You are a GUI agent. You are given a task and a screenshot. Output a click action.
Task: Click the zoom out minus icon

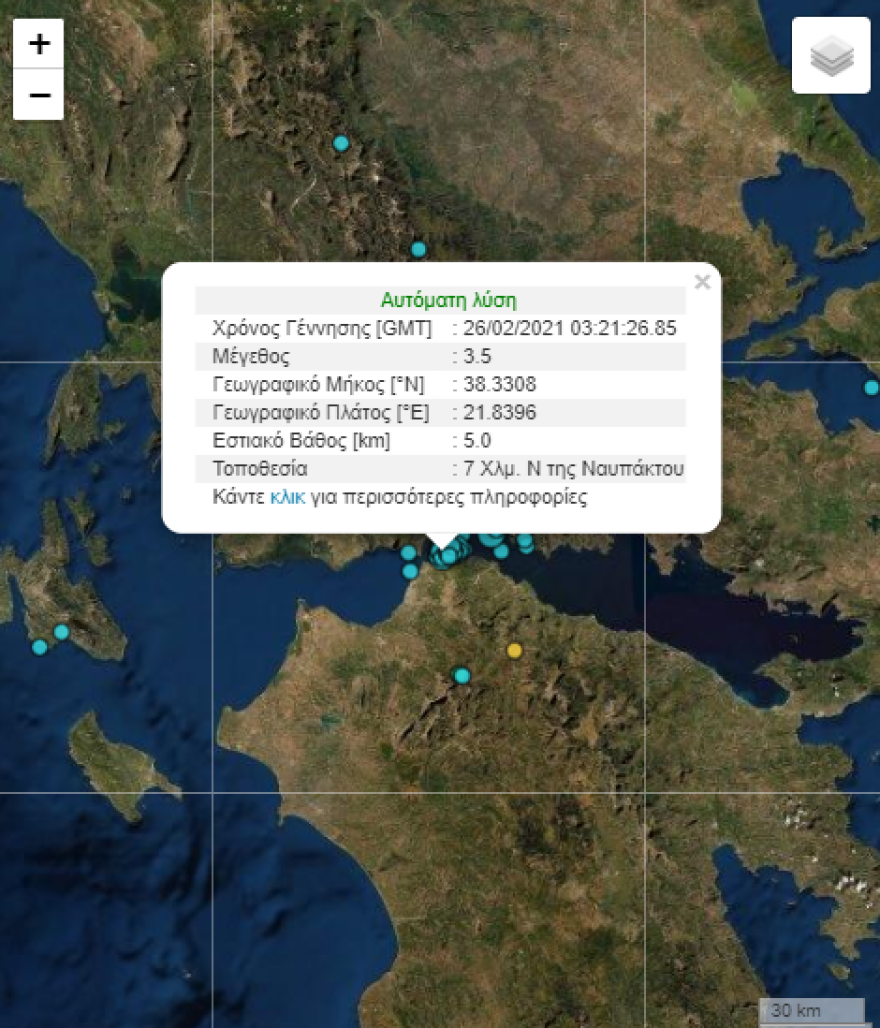pyautogui.click(x=37, y=95)
